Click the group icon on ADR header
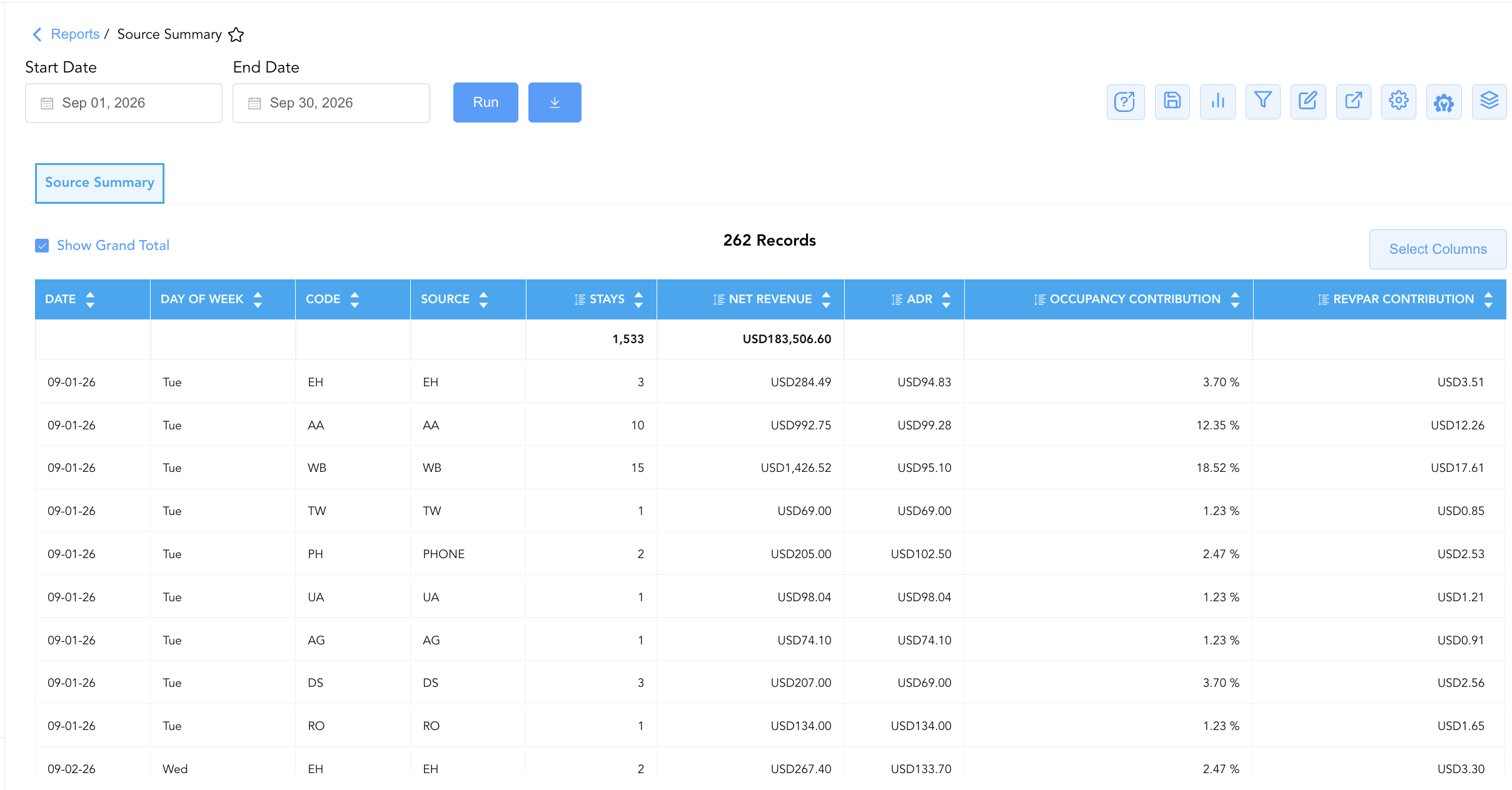 (897, 299)
